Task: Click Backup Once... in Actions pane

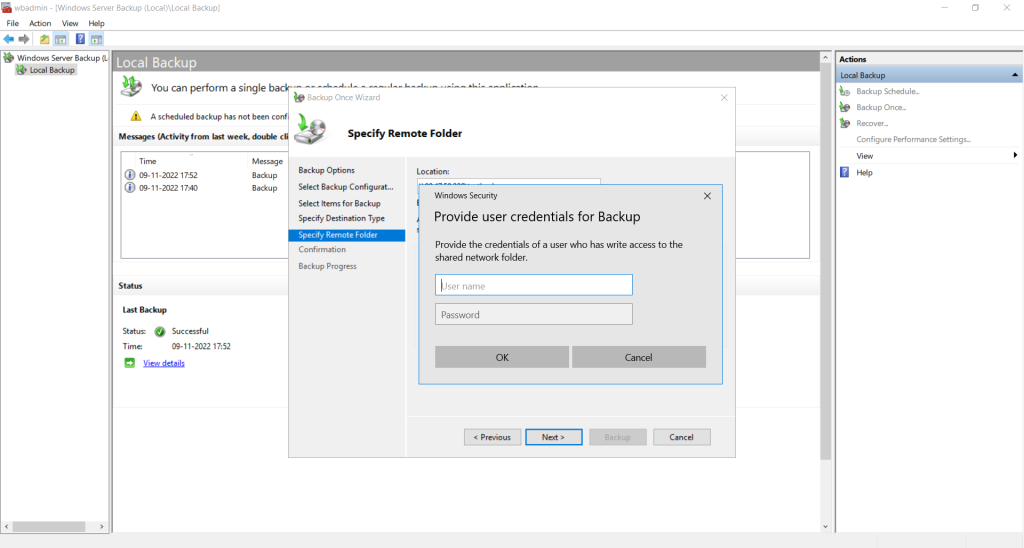Action: (x=881, y=107)
